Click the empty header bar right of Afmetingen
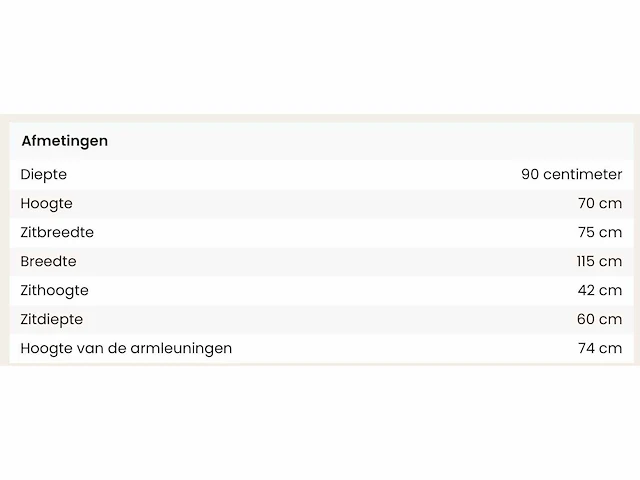The width and height of the screenshot is (640, 480). [380, 141]
